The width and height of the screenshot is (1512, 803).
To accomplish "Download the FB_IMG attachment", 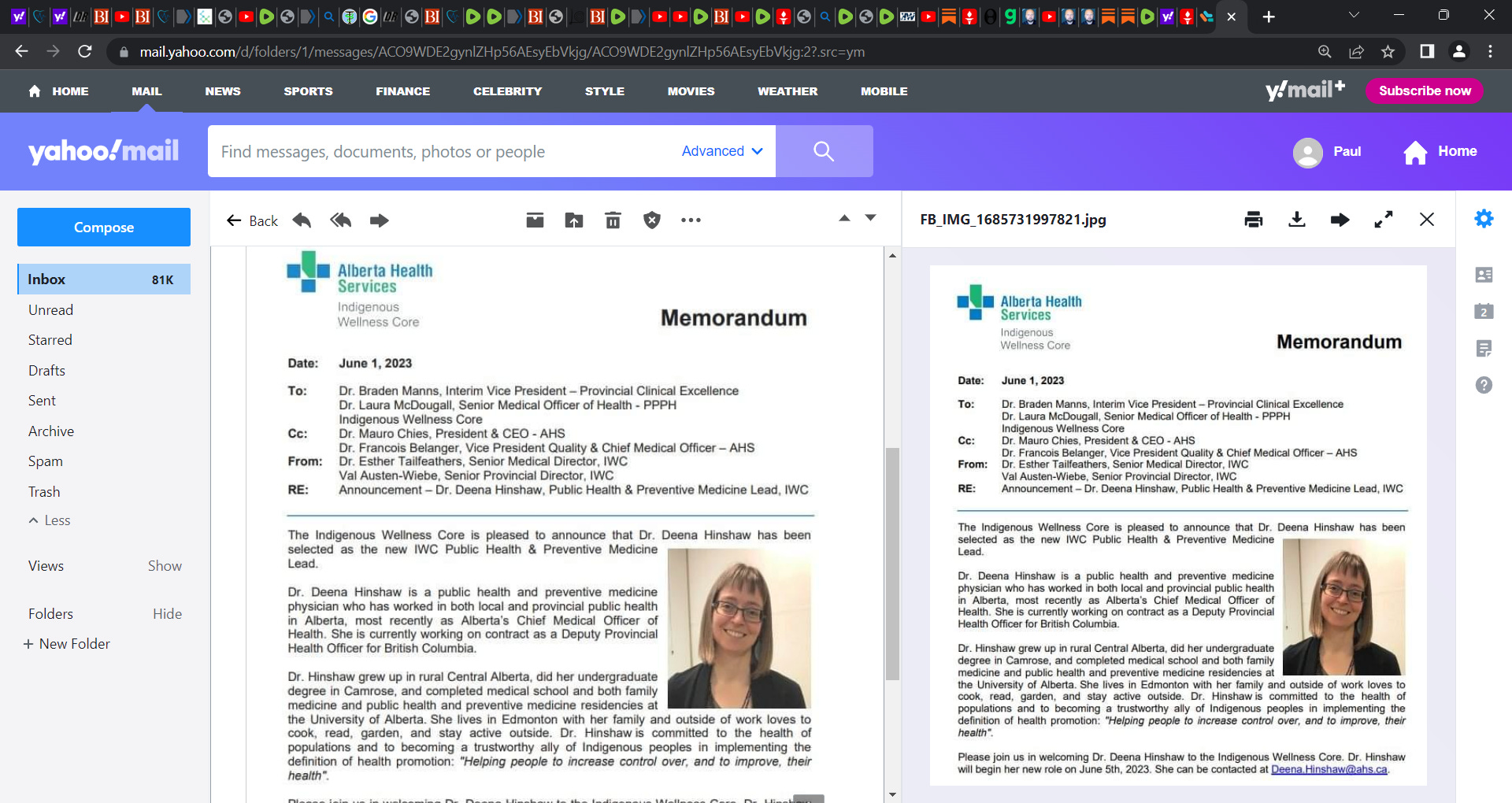I will pyautogui.click(x=1297, y=220).
